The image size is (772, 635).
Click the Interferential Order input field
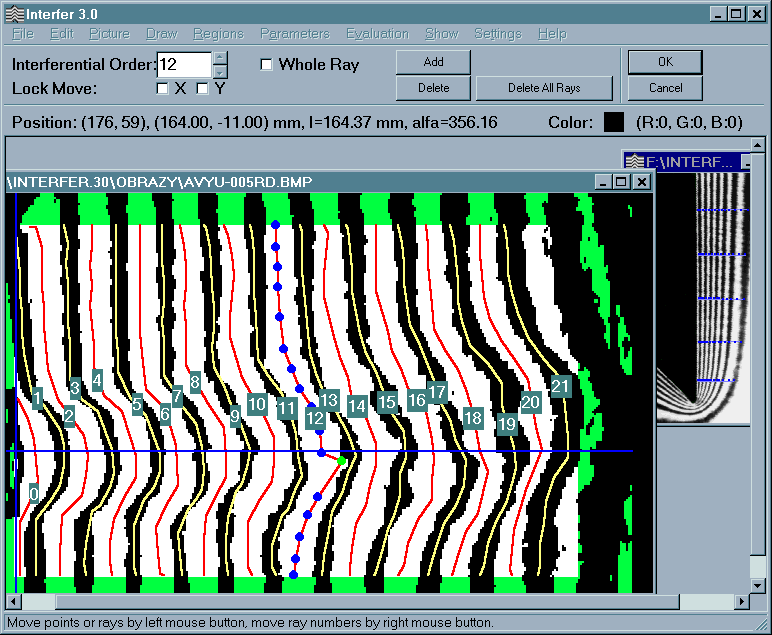click(184, 64)
